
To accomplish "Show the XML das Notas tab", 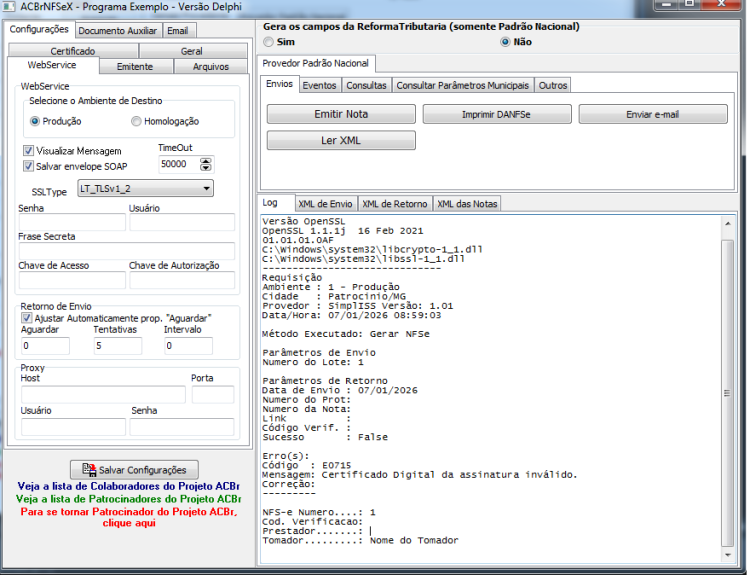I will pyautogui.click(x=467, y=204).
